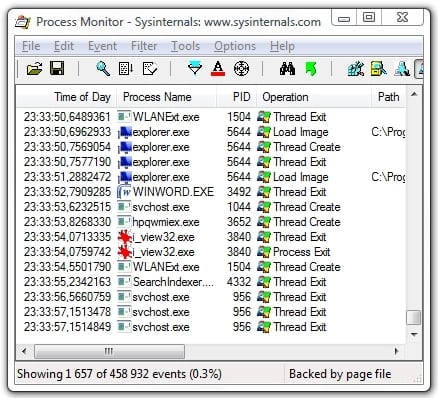Select the timestamp 23:33:50,7577190
The image size is (438, 398).
(x=67, y=162)
